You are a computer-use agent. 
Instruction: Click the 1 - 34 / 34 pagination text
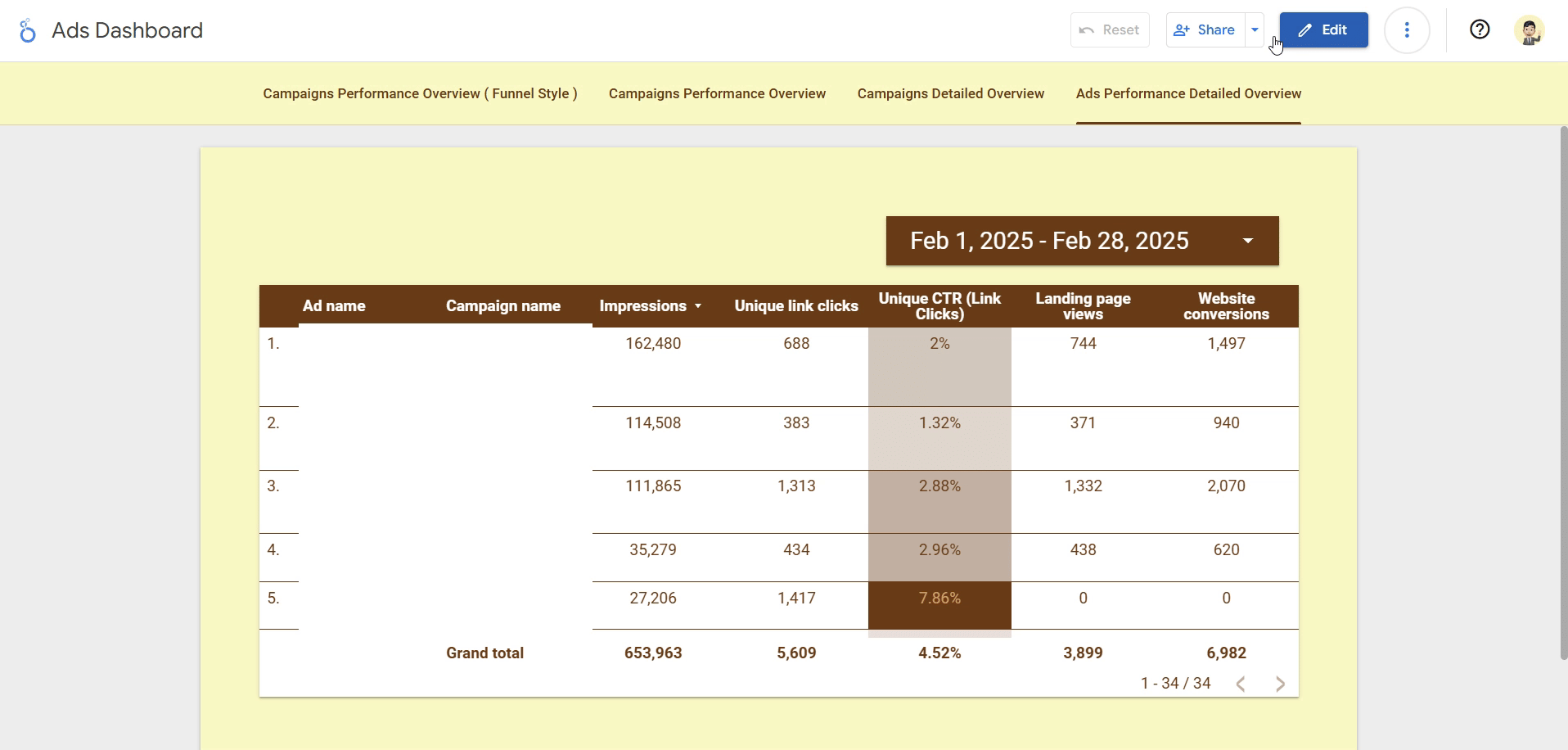pyautogui.click(x=1175, y=684)
